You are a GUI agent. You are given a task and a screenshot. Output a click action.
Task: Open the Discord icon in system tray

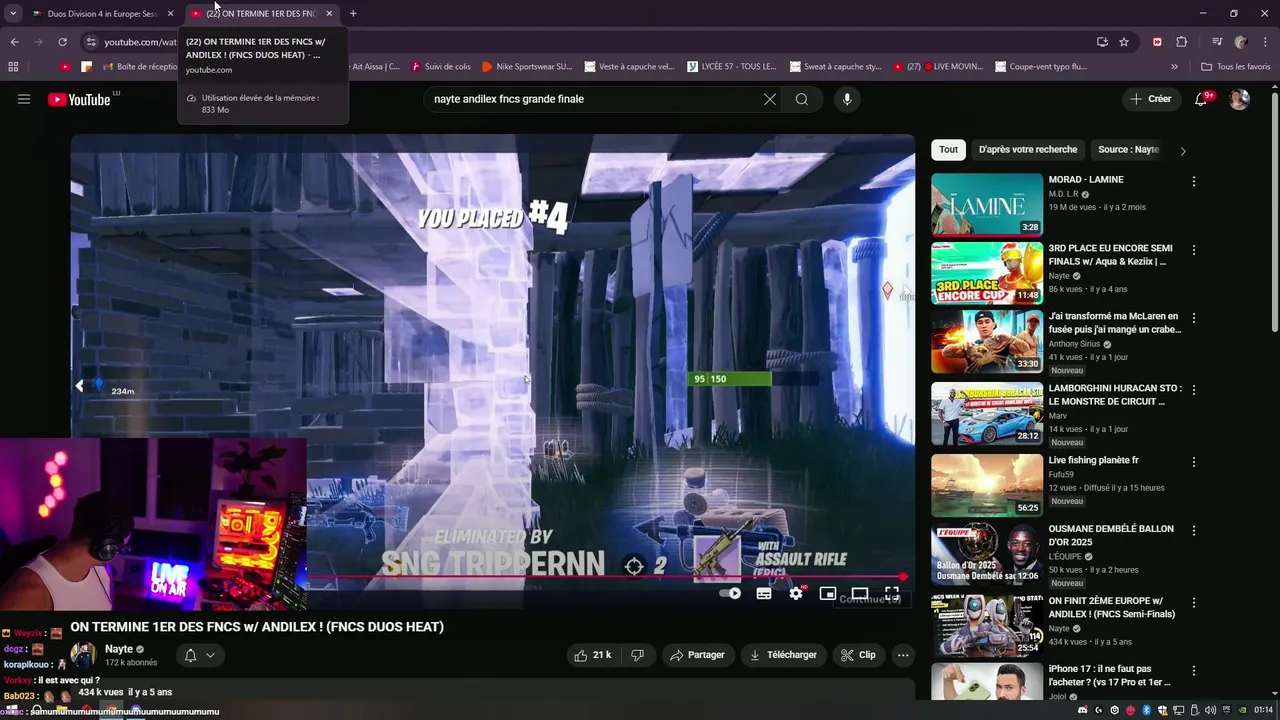(x=1083, y=710)
